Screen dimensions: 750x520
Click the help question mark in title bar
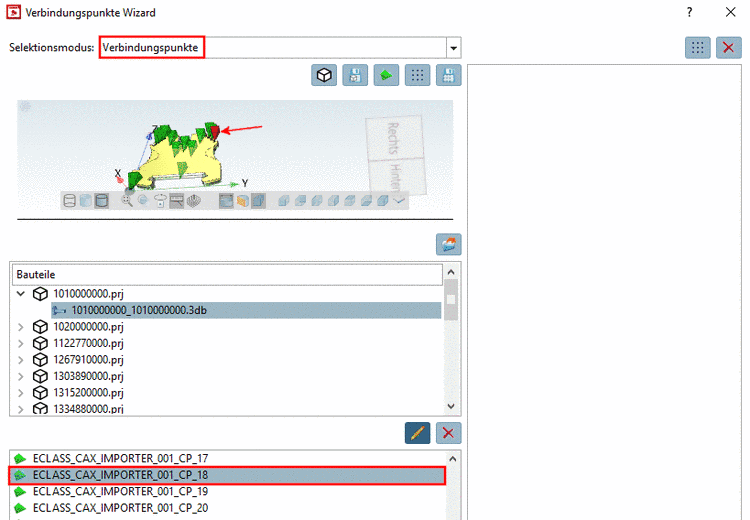tap(689, 12)
